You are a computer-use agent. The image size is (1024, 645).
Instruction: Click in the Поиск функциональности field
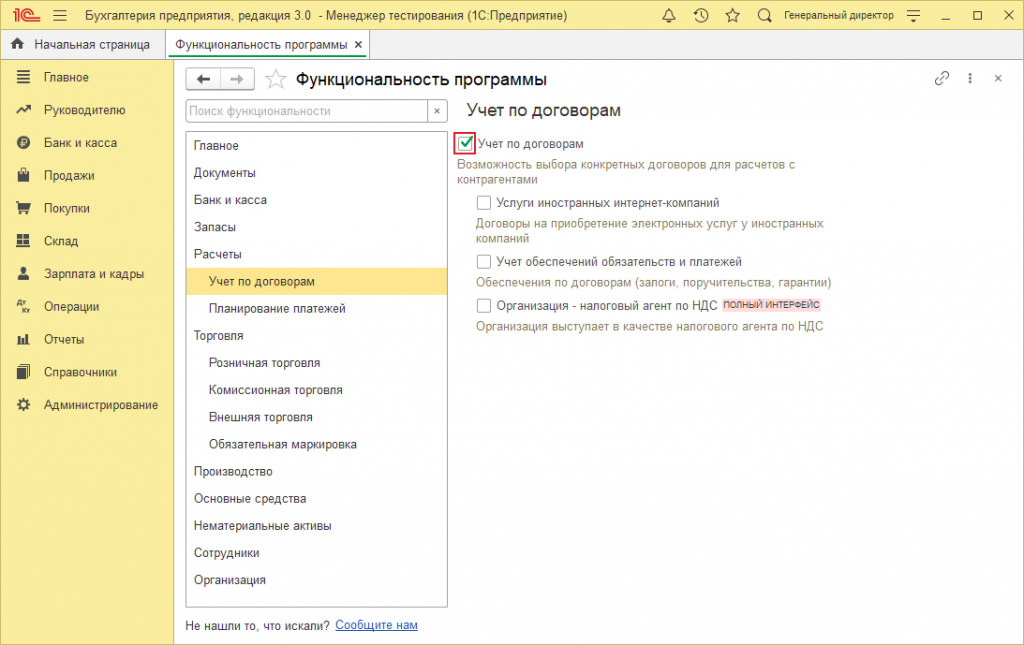pyautogui.click(x=307, y=111)
